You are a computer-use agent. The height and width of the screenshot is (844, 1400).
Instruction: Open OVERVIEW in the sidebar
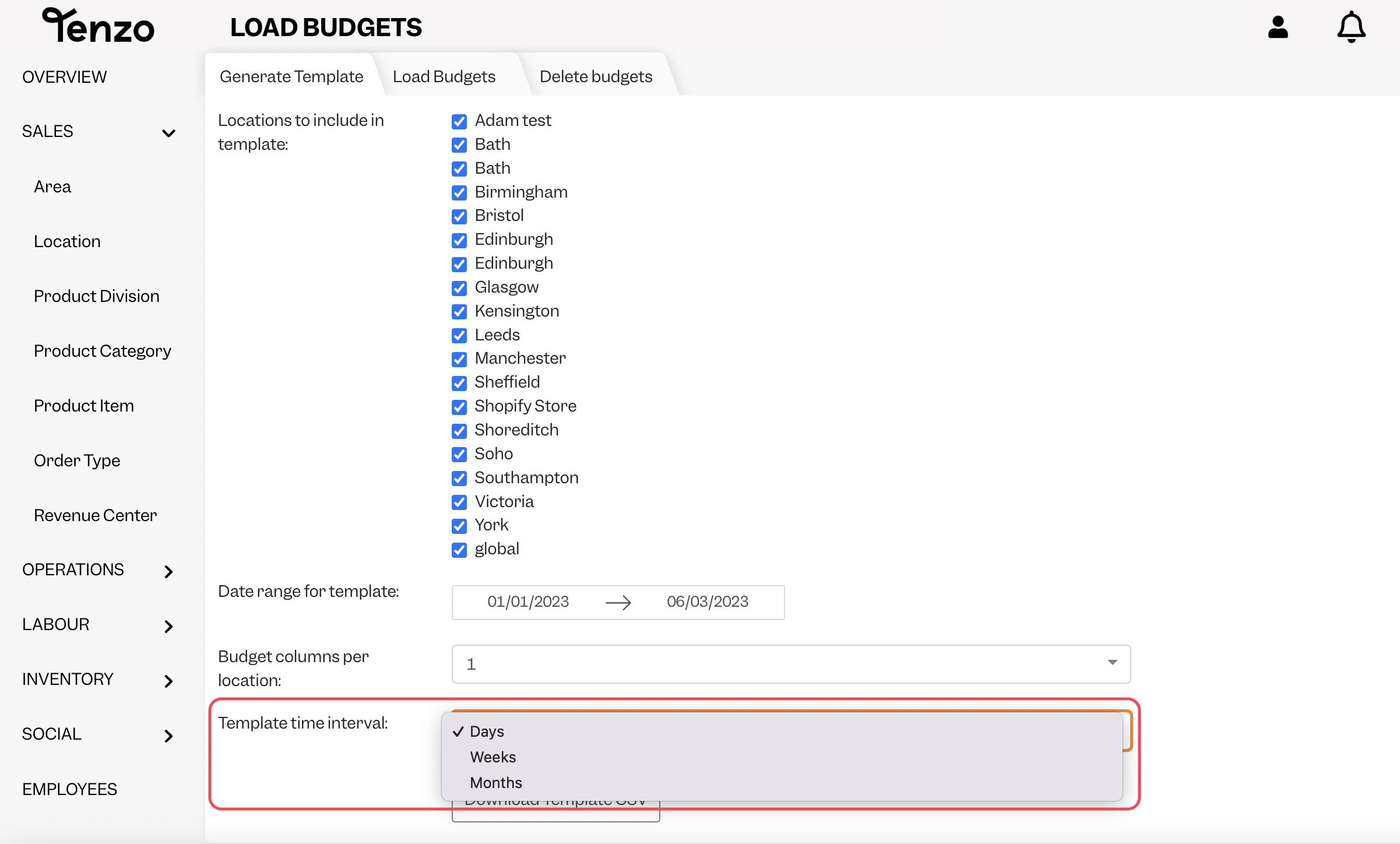click(64, 77)
